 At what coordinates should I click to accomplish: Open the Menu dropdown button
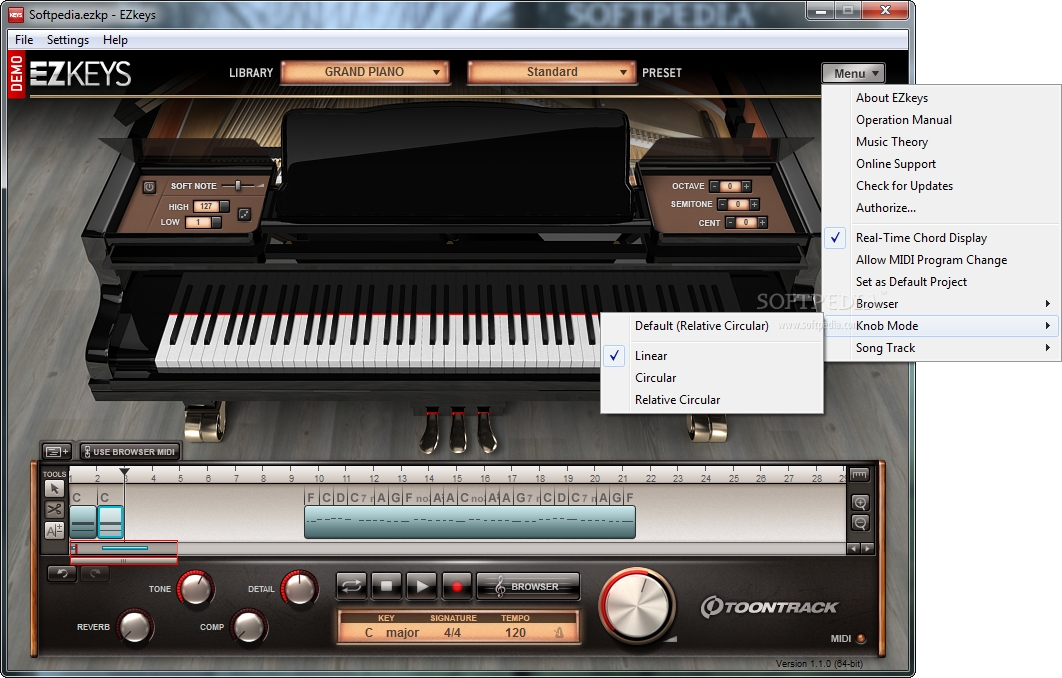(853, 73)
